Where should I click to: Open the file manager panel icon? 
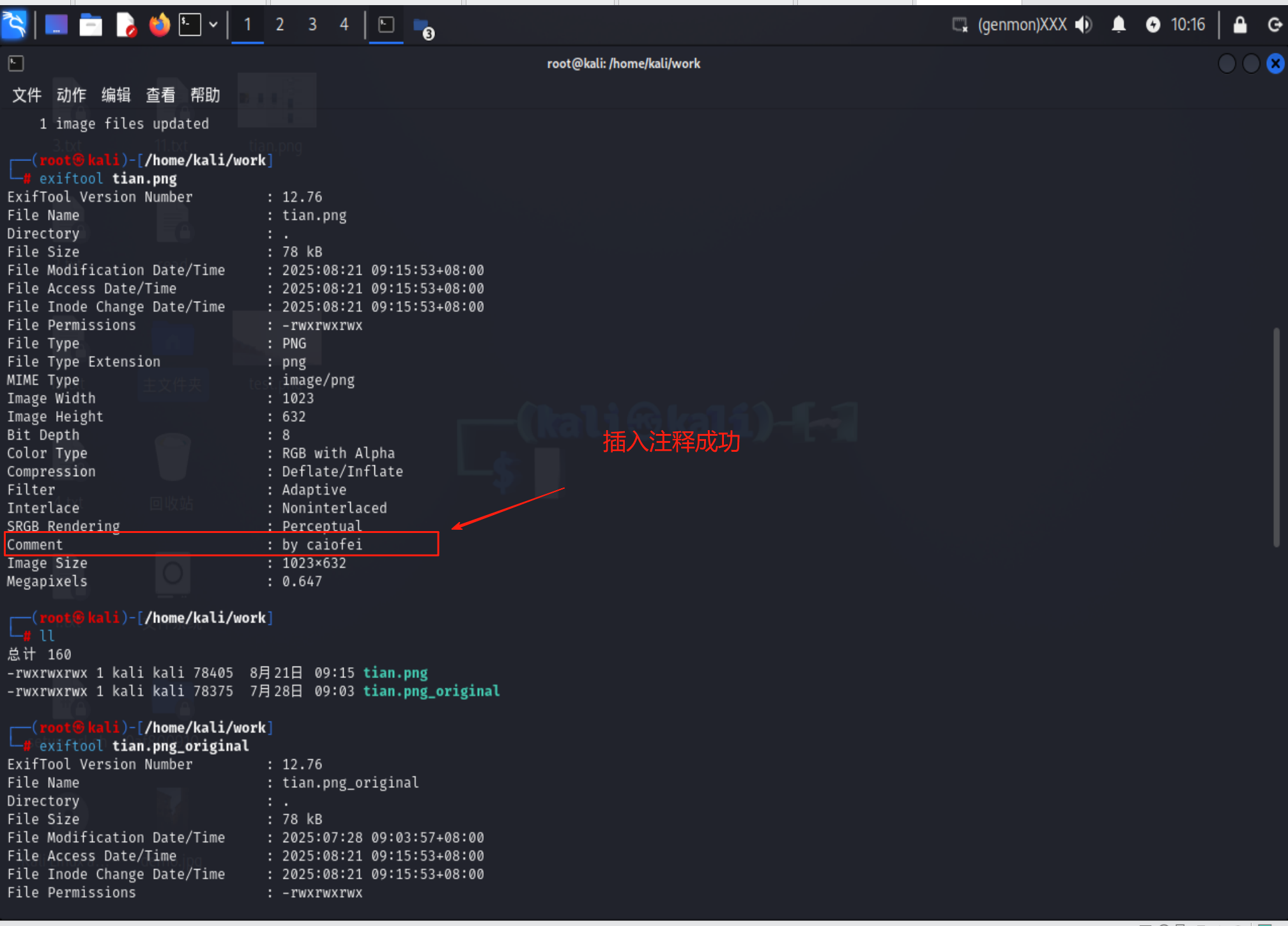tap(91, 25)
